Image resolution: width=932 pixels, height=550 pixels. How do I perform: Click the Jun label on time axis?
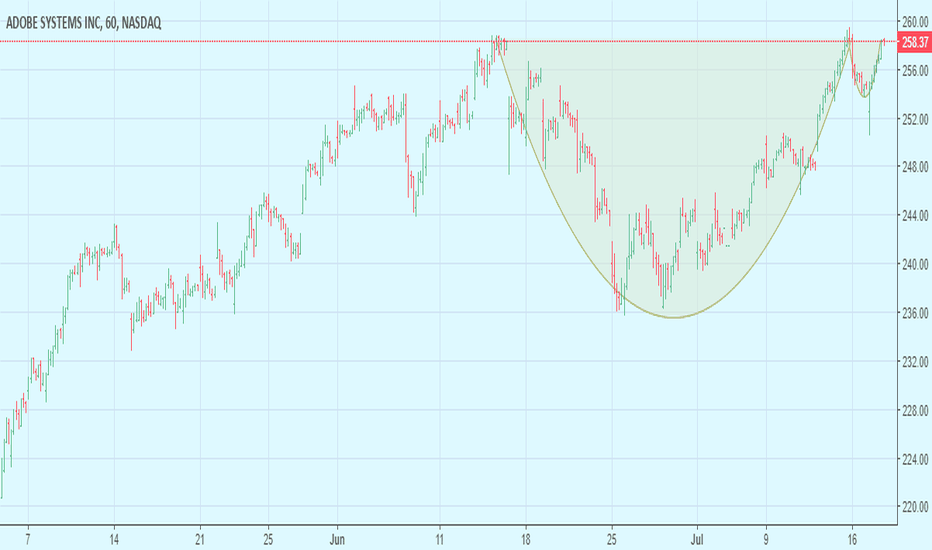(x=337, y=540)
